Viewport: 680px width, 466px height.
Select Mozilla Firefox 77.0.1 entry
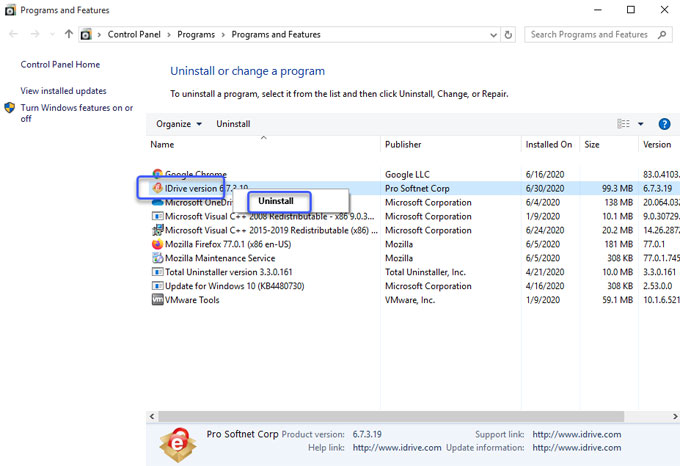pyautogui.click(x=228, y=244)
